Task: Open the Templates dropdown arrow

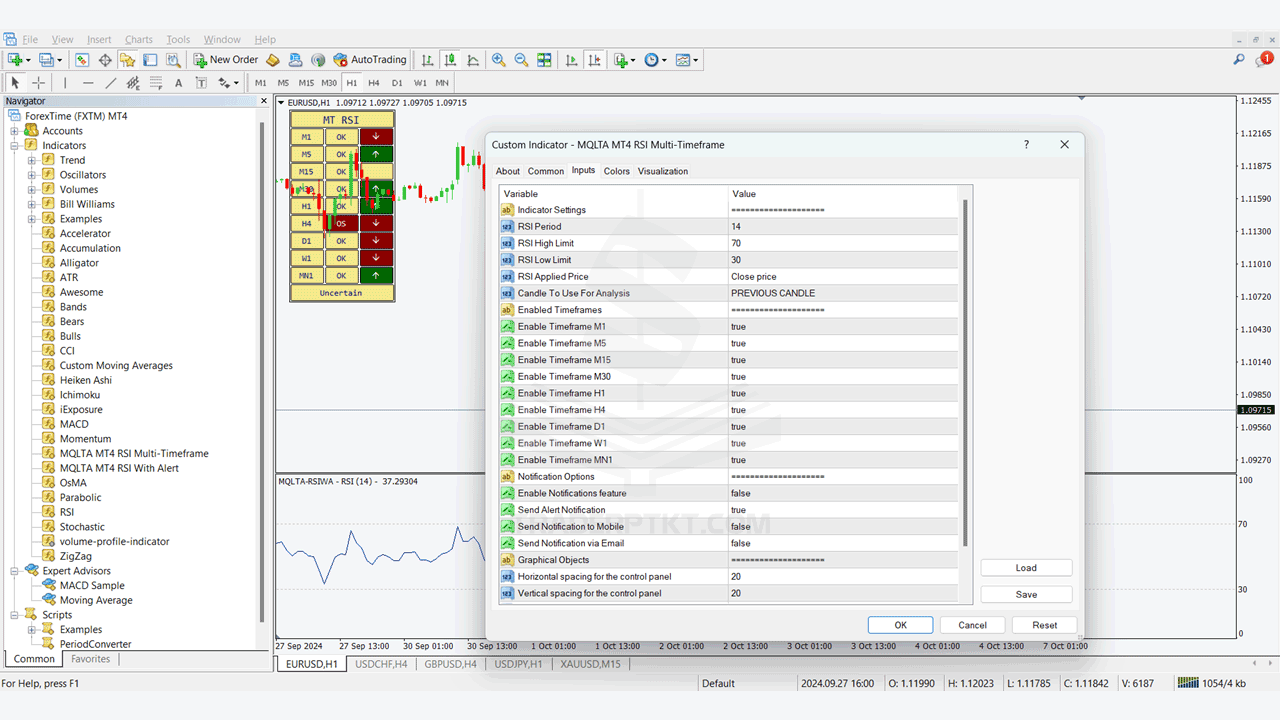Action: [x=696, y=60]
